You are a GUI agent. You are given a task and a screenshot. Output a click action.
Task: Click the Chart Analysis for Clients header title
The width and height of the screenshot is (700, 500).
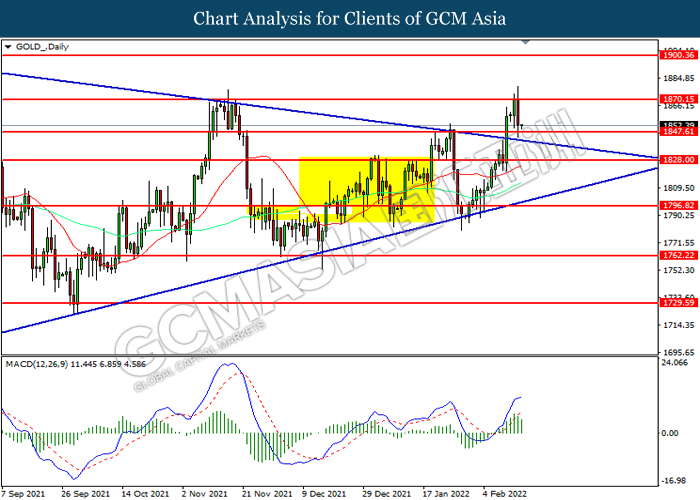[350, 19]
